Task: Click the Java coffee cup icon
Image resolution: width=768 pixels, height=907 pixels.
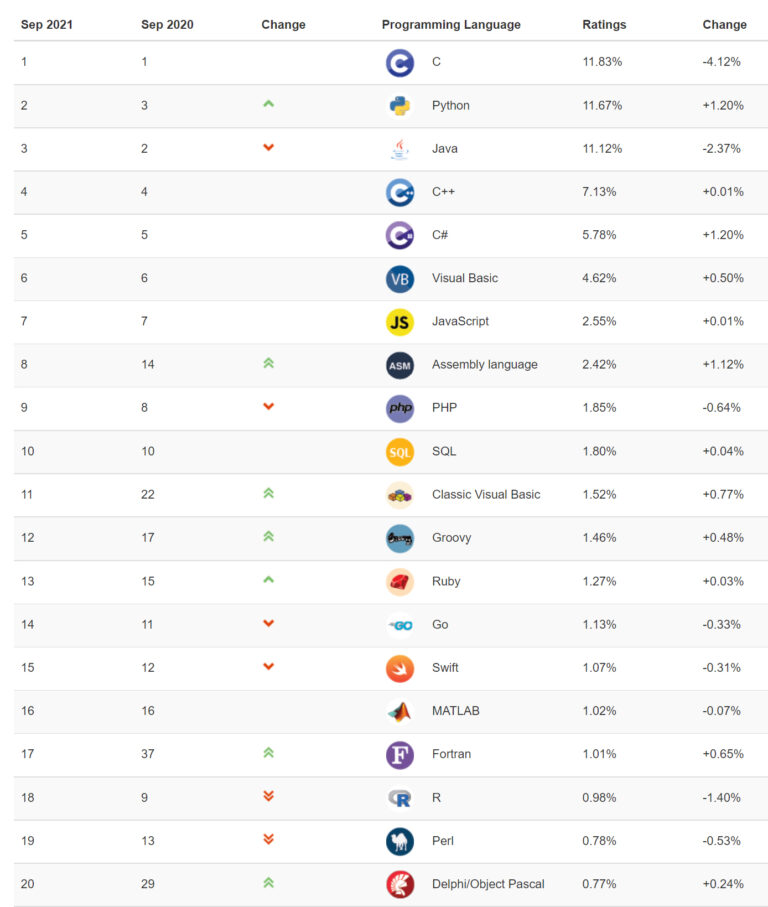Action: [400, 149]
